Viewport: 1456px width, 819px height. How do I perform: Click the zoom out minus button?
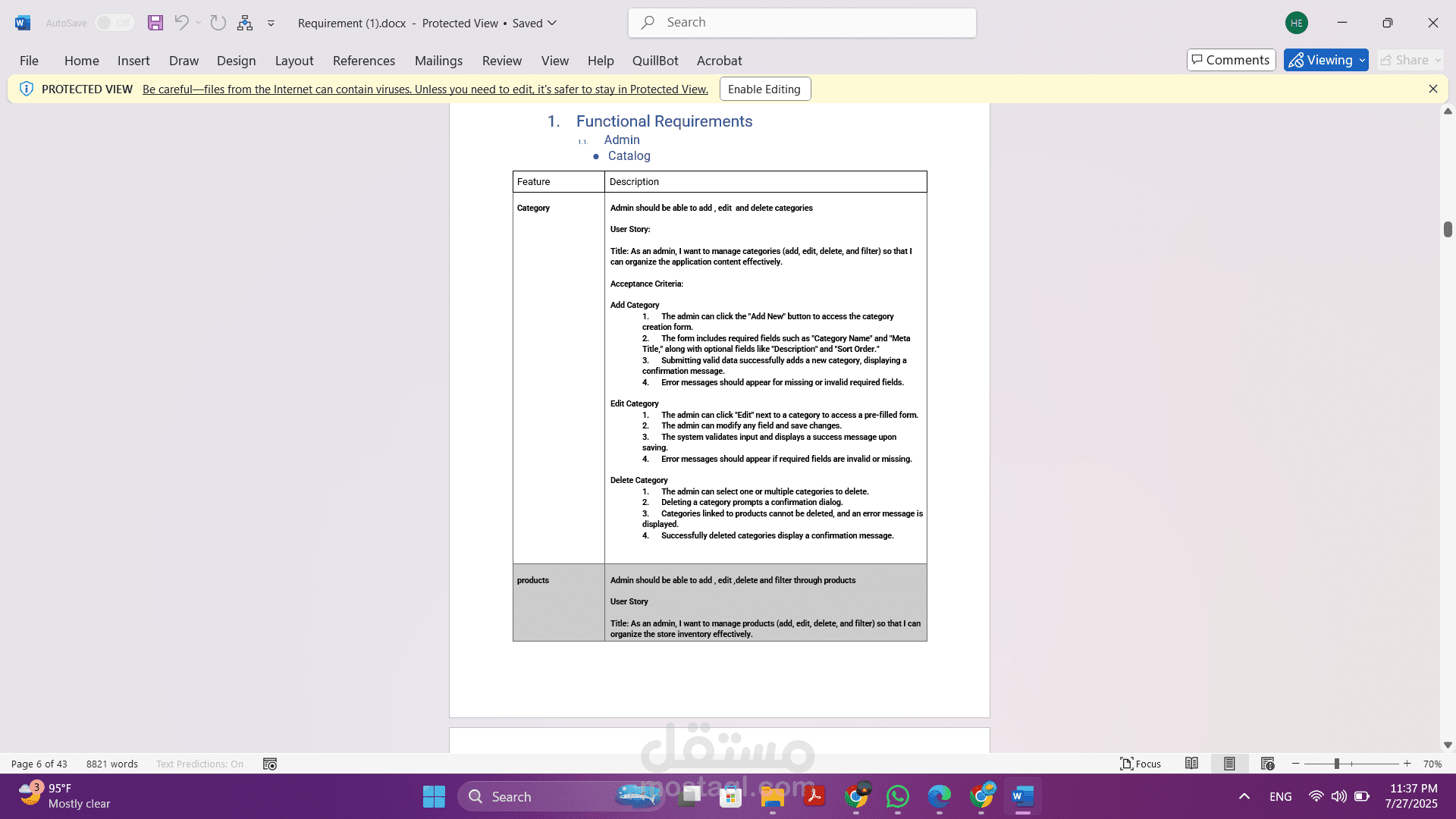[1296, 764]
